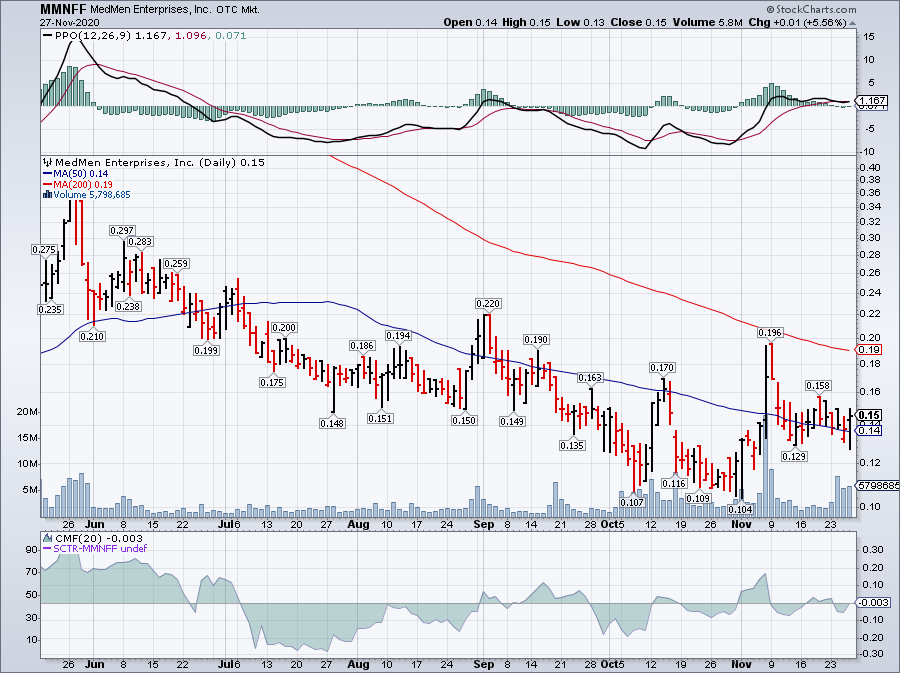
Task: Click the 0.210 low price label
Action: 92,336
